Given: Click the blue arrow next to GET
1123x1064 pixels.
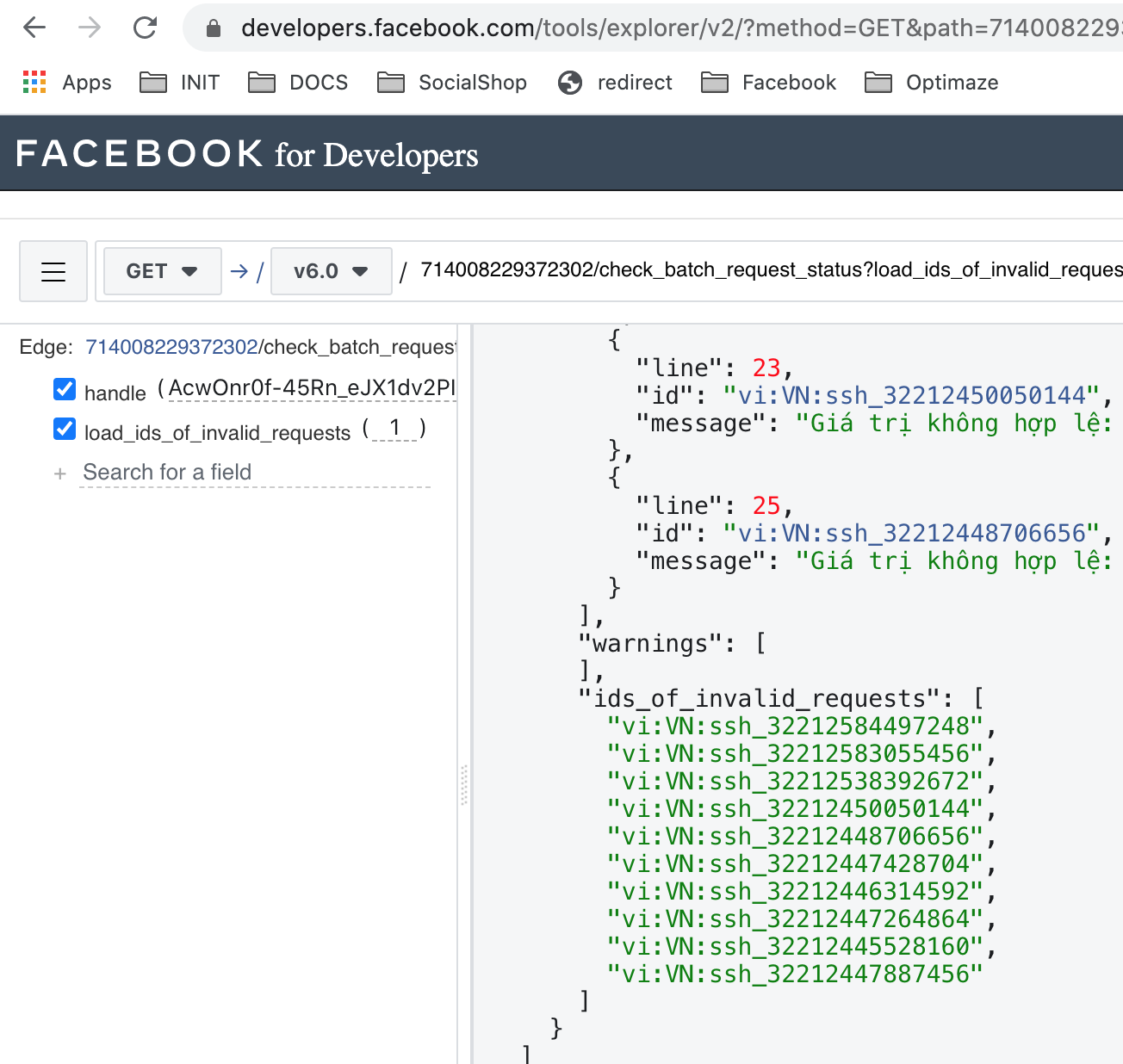Looking at the screenshot, I should pos(239,272).
